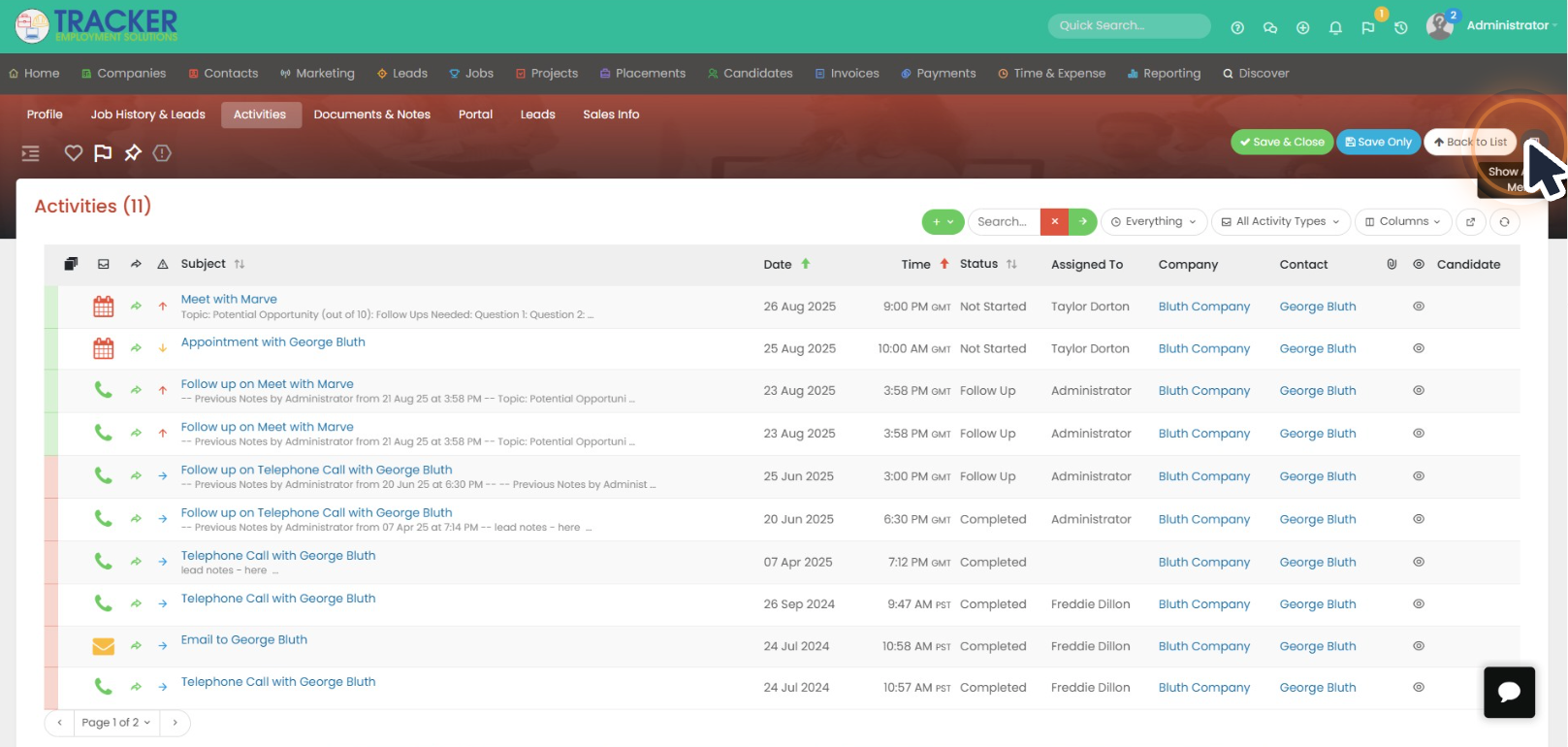
Task: Open the recent history clock icon
Action: tap(1401, 28)
